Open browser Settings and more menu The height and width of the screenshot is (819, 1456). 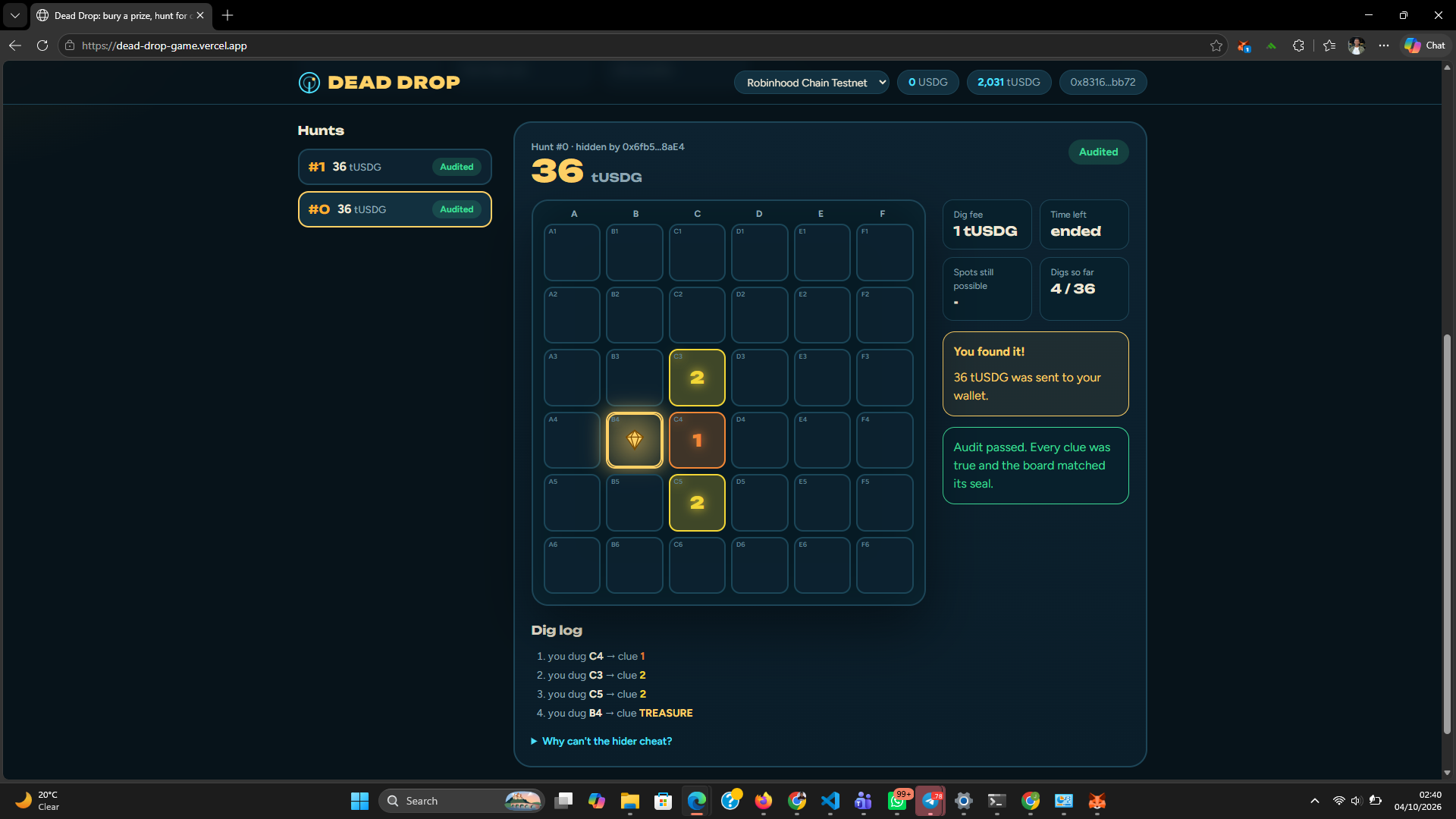[1384, 45]
